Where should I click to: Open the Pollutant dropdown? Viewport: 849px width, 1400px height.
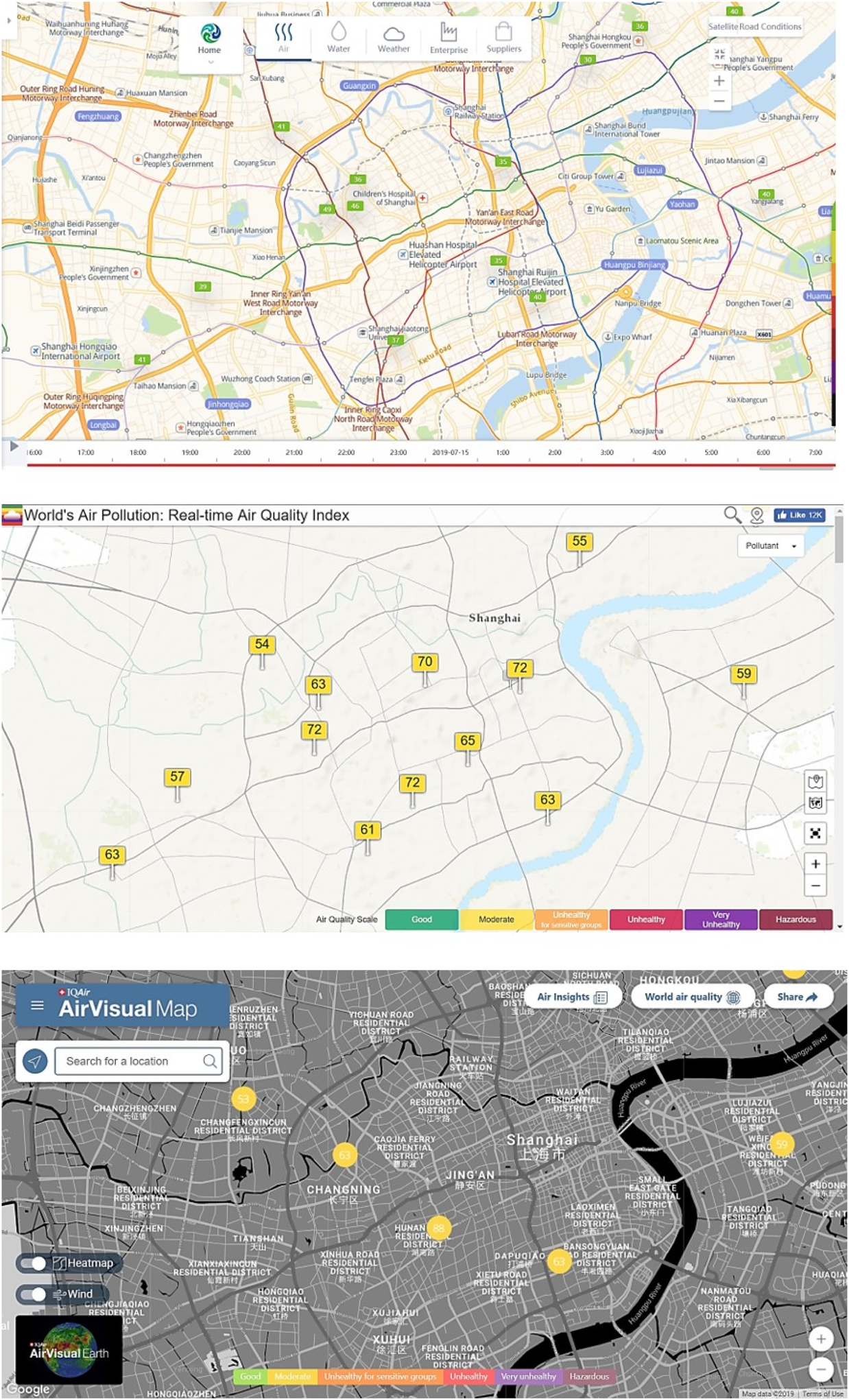coord(771,546)
